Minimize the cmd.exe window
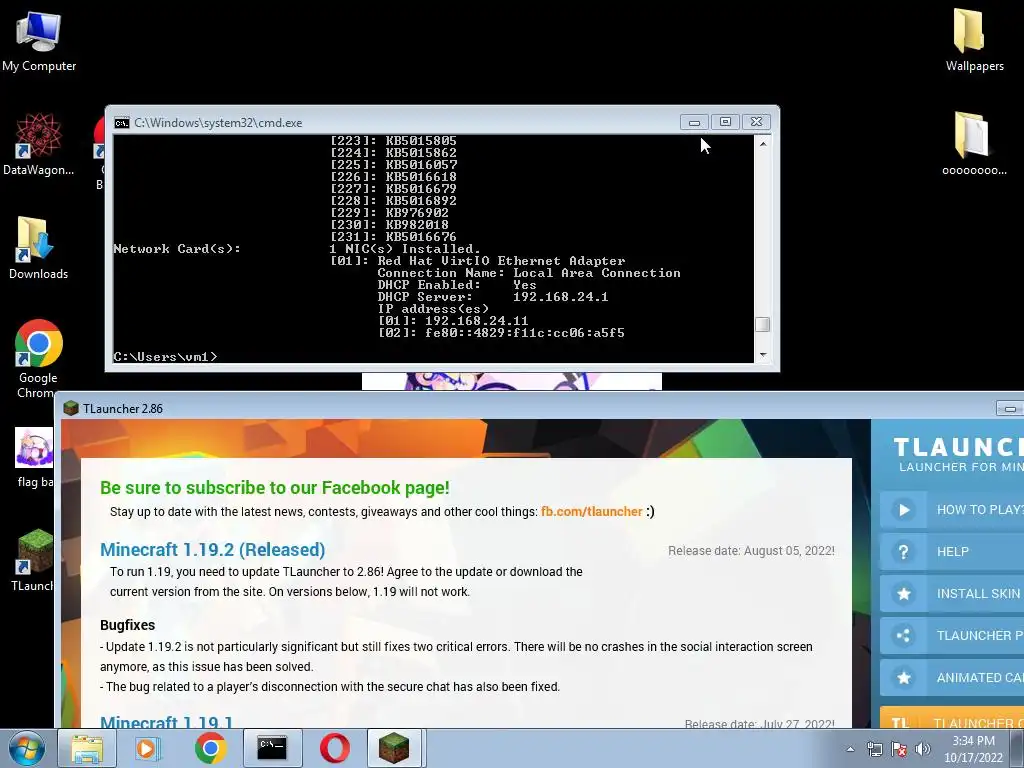 [694, 122]
